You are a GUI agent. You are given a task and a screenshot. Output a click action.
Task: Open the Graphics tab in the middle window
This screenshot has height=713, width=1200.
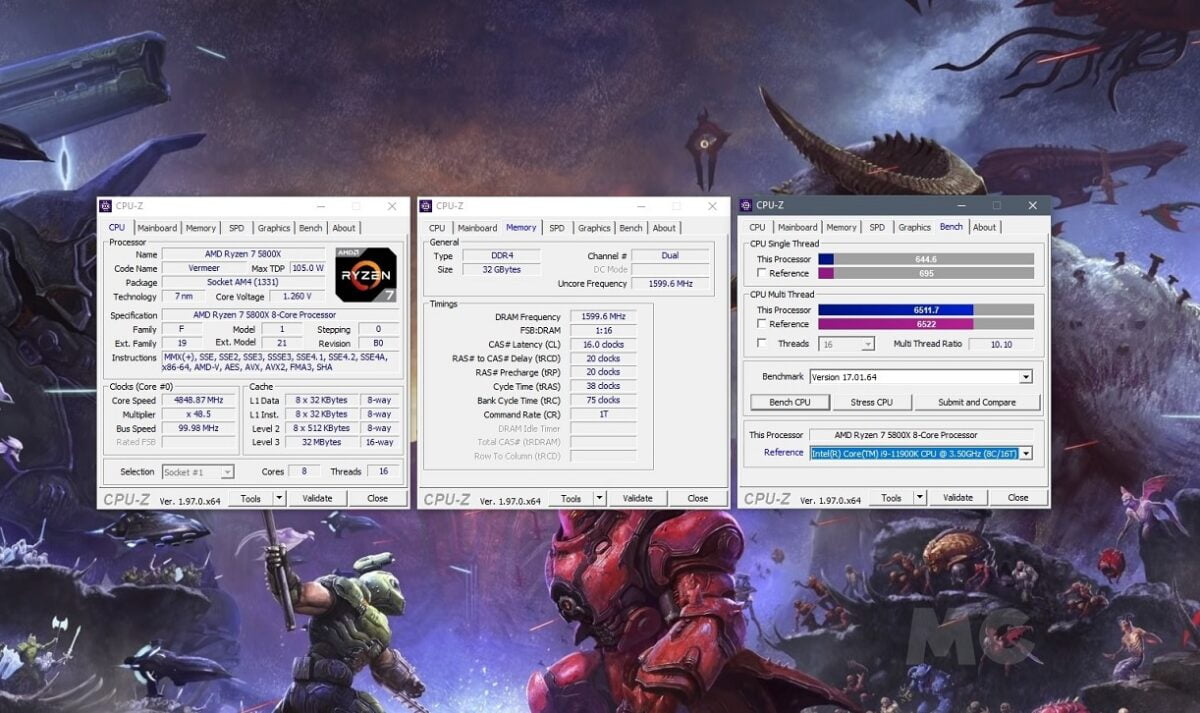[594, 227]
